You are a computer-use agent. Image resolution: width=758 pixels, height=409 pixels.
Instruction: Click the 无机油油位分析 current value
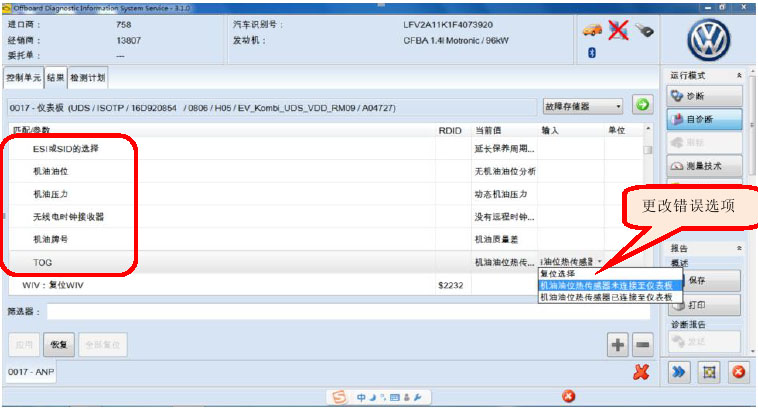[x=505, y=171]
